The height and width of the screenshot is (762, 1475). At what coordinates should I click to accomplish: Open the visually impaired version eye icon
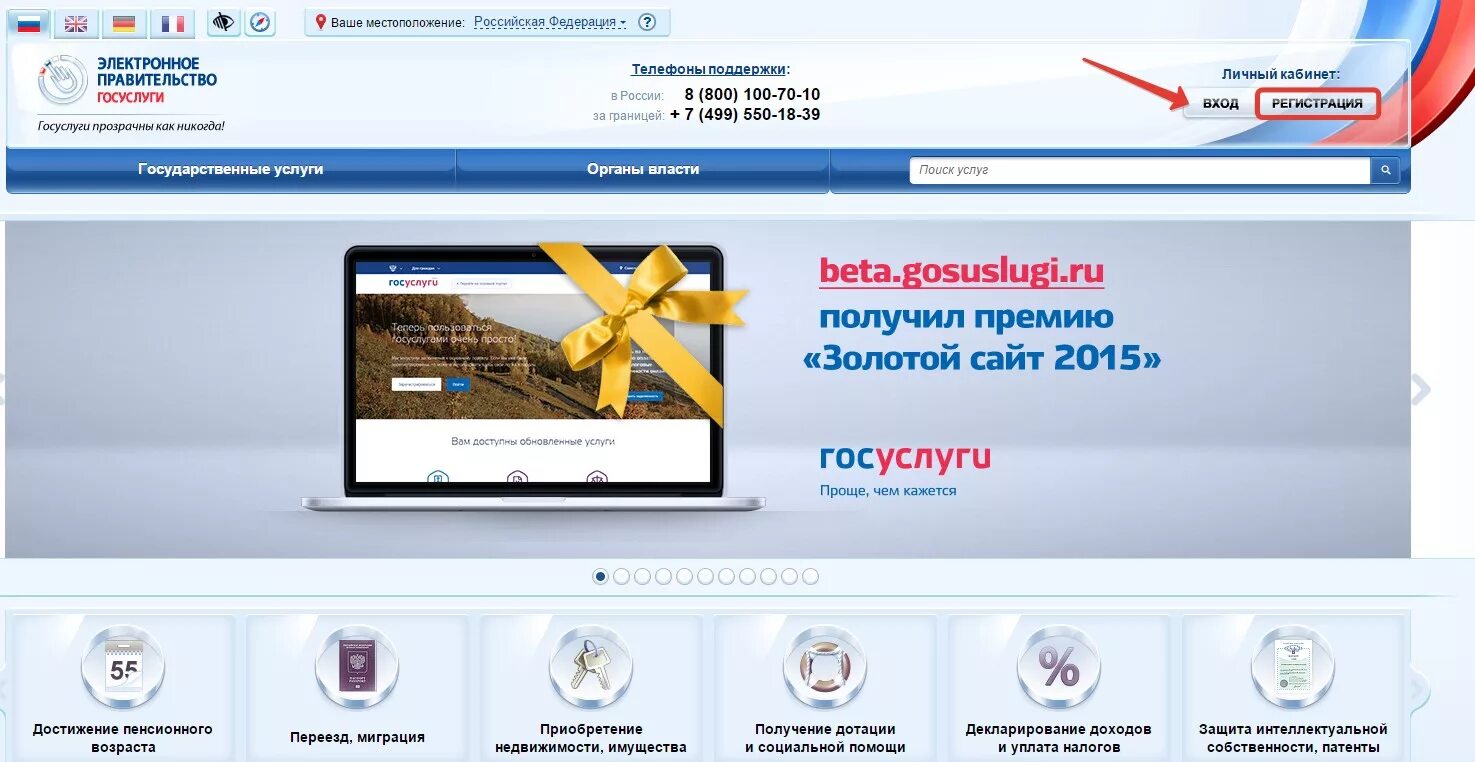click(x=224, y=22)
